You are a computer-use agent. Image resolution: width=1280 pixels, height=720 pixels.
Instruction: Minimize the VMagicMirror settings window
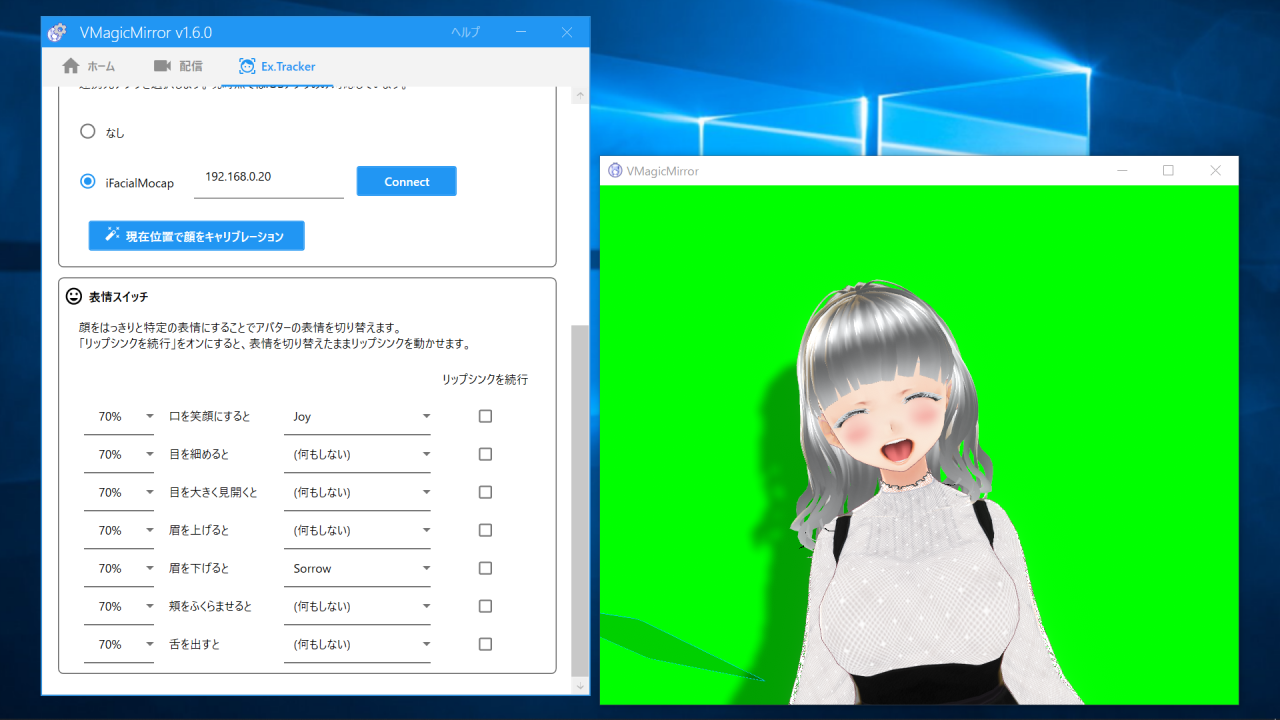click(520, 32)
